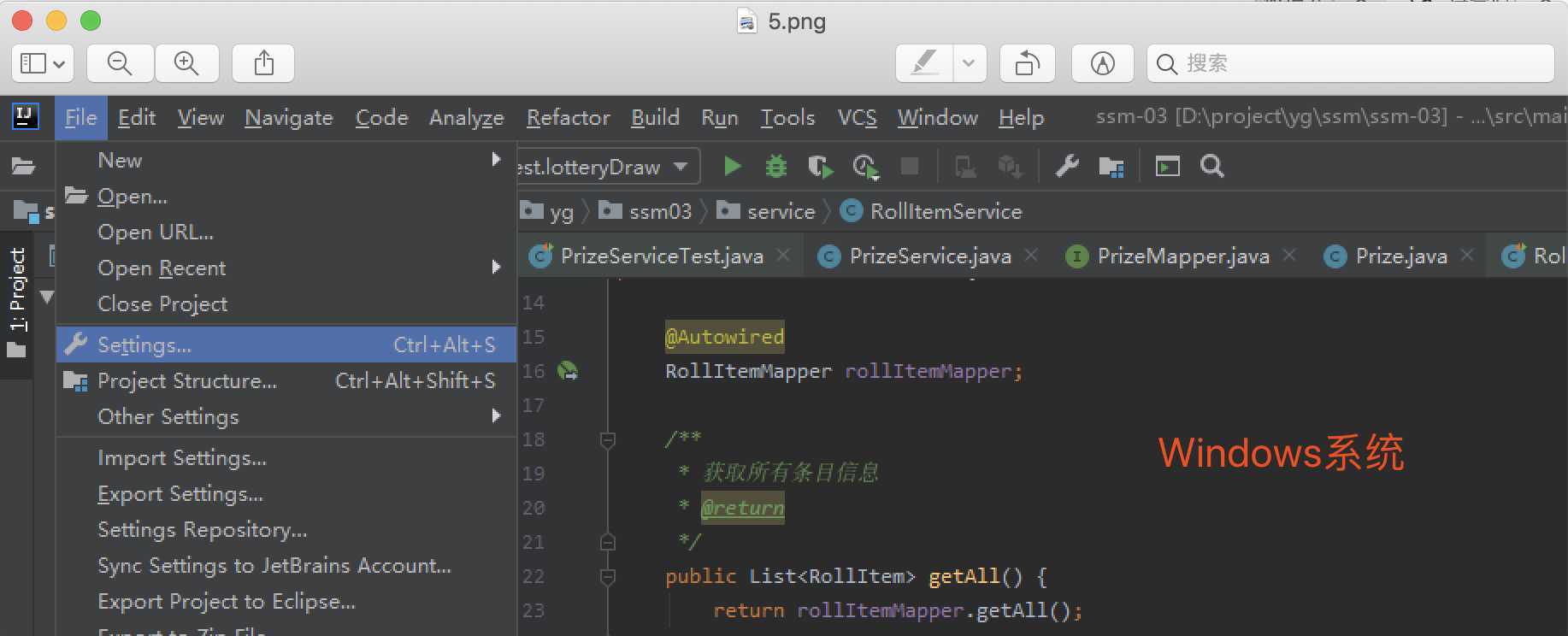
Task: Select service breadcrumb folder
Action: [766, 211]
